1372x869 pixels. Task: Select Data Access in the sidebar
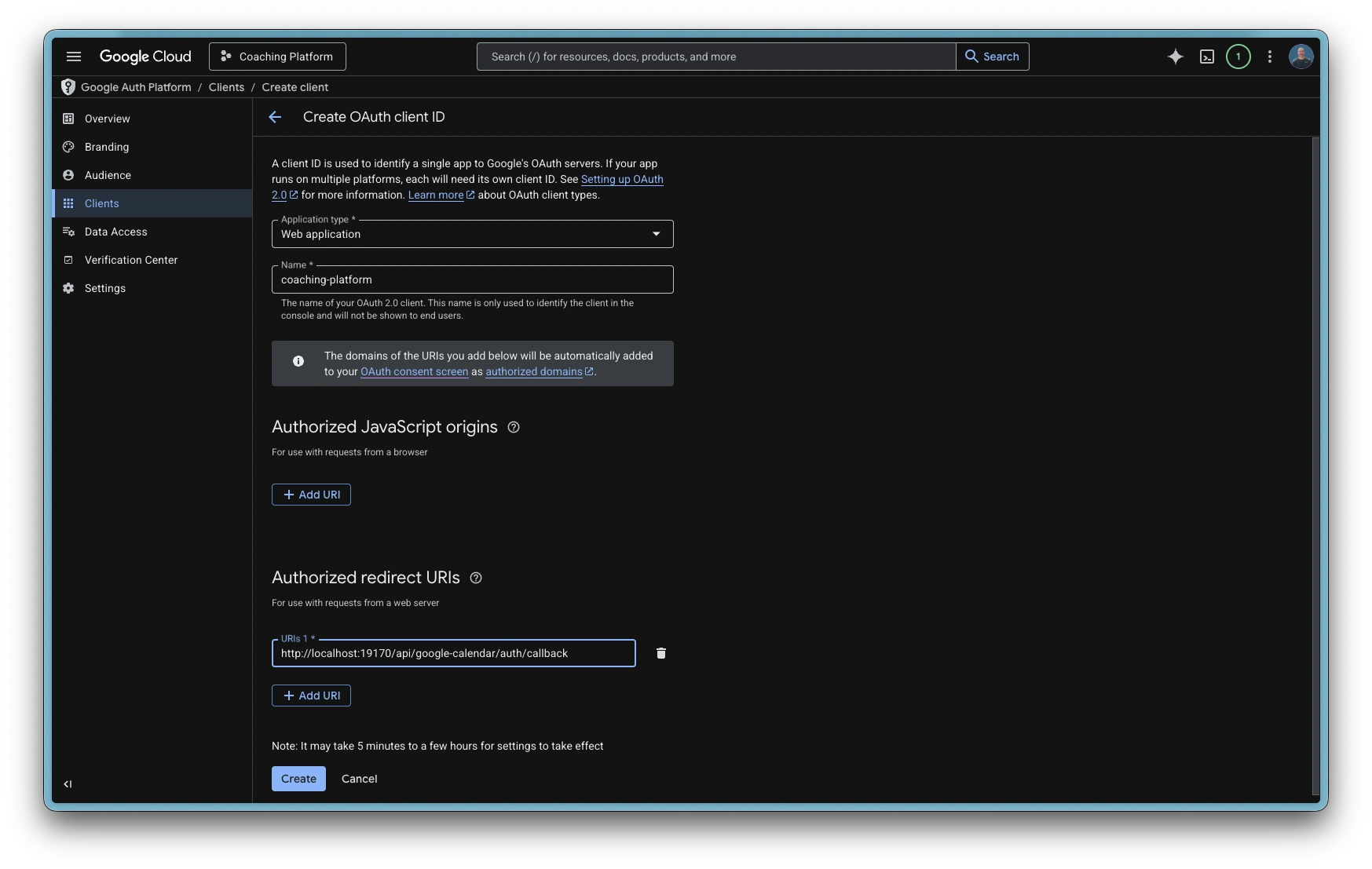(115, 232)
